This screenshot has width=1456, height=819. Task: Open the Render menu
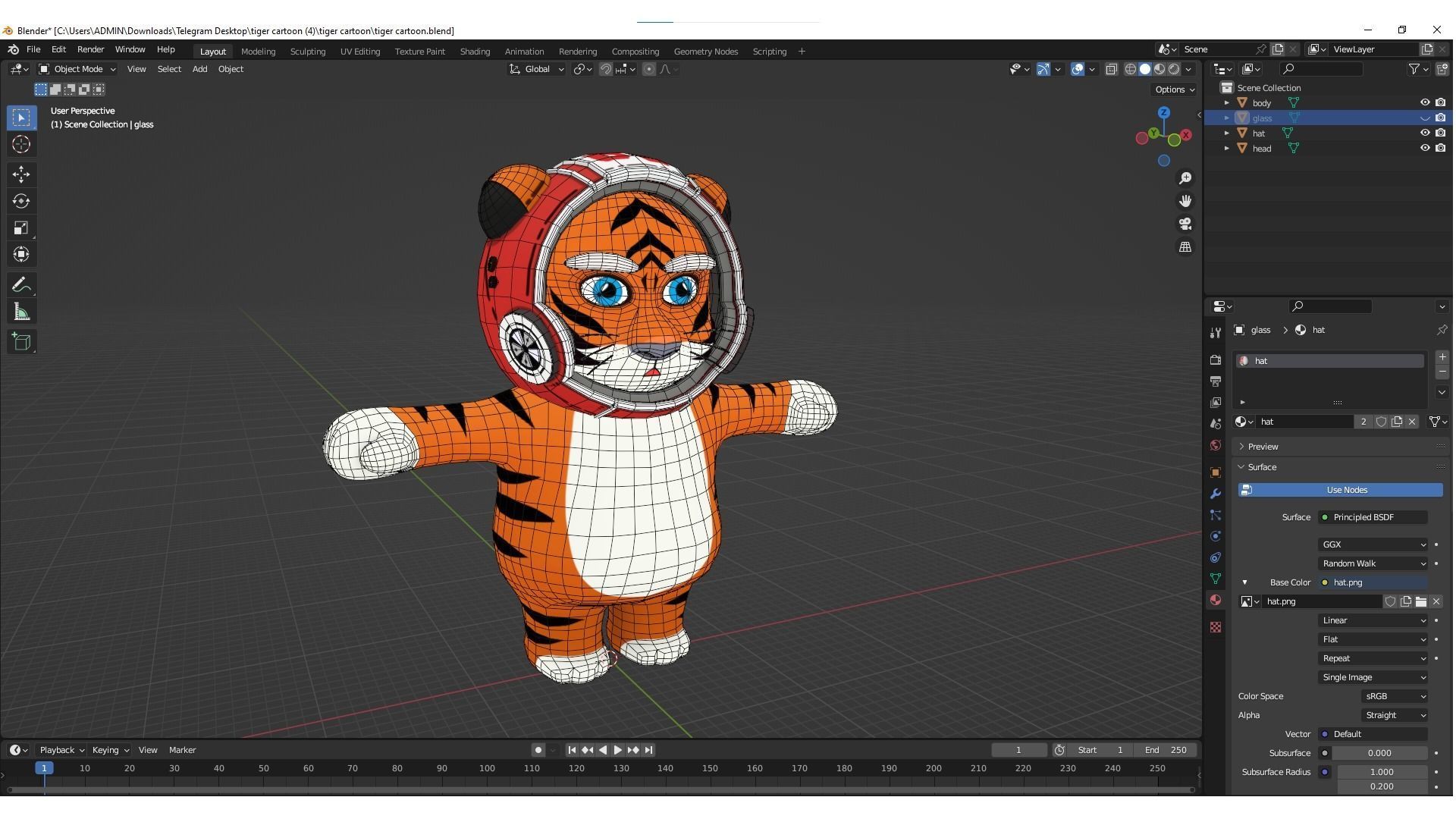tap(90, 49)
